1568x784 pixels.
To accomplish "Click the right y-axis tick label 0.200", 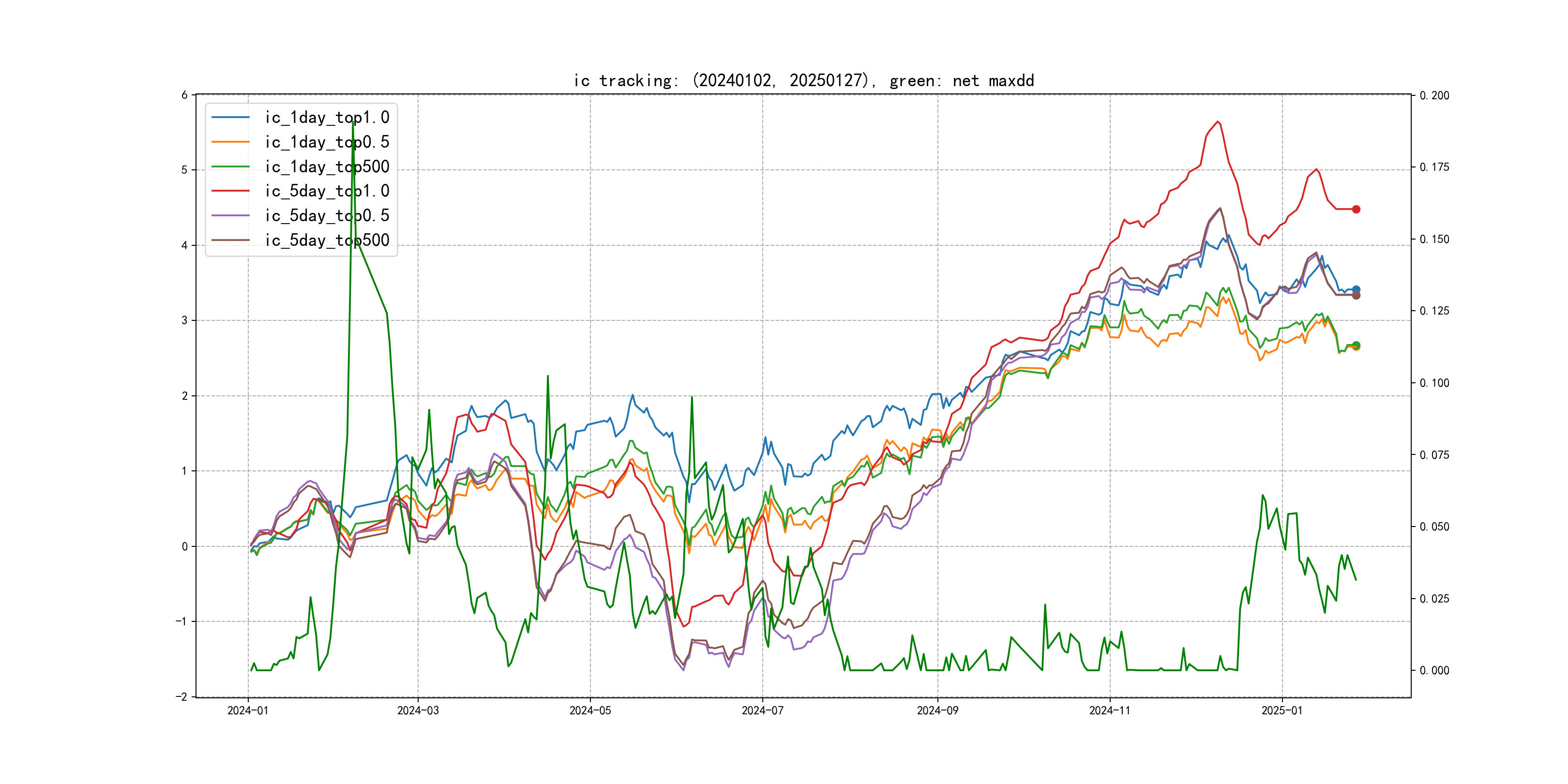I will pyautogui.click(x=1434, y=95).
